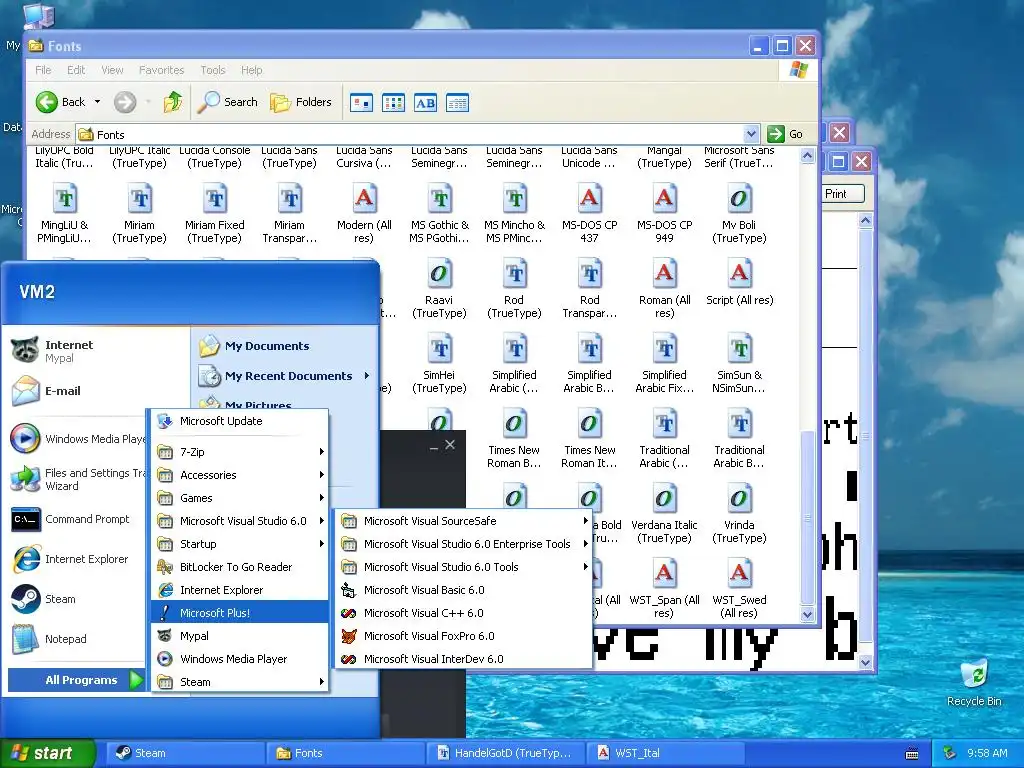Switch to Large Icons view

(x=361, y=103)
